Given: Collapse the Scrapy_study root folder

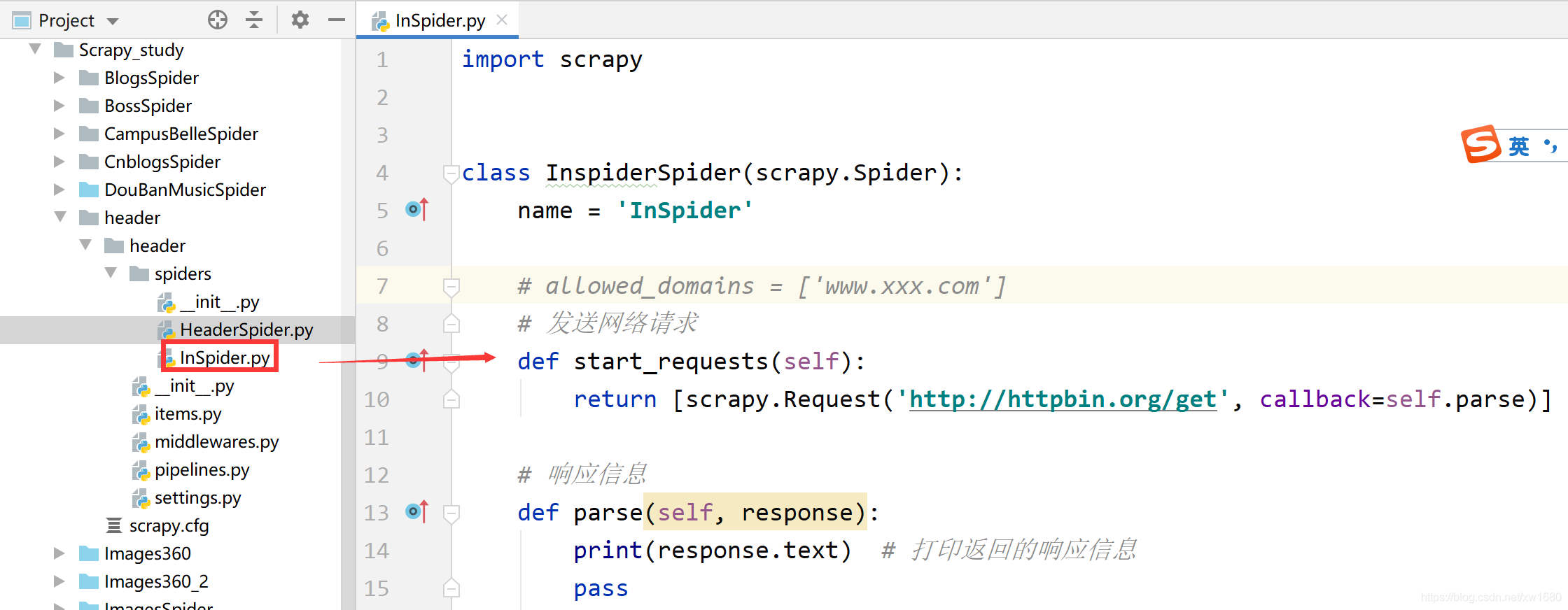Looking at the screenshot, I should [x=35, y=49].
